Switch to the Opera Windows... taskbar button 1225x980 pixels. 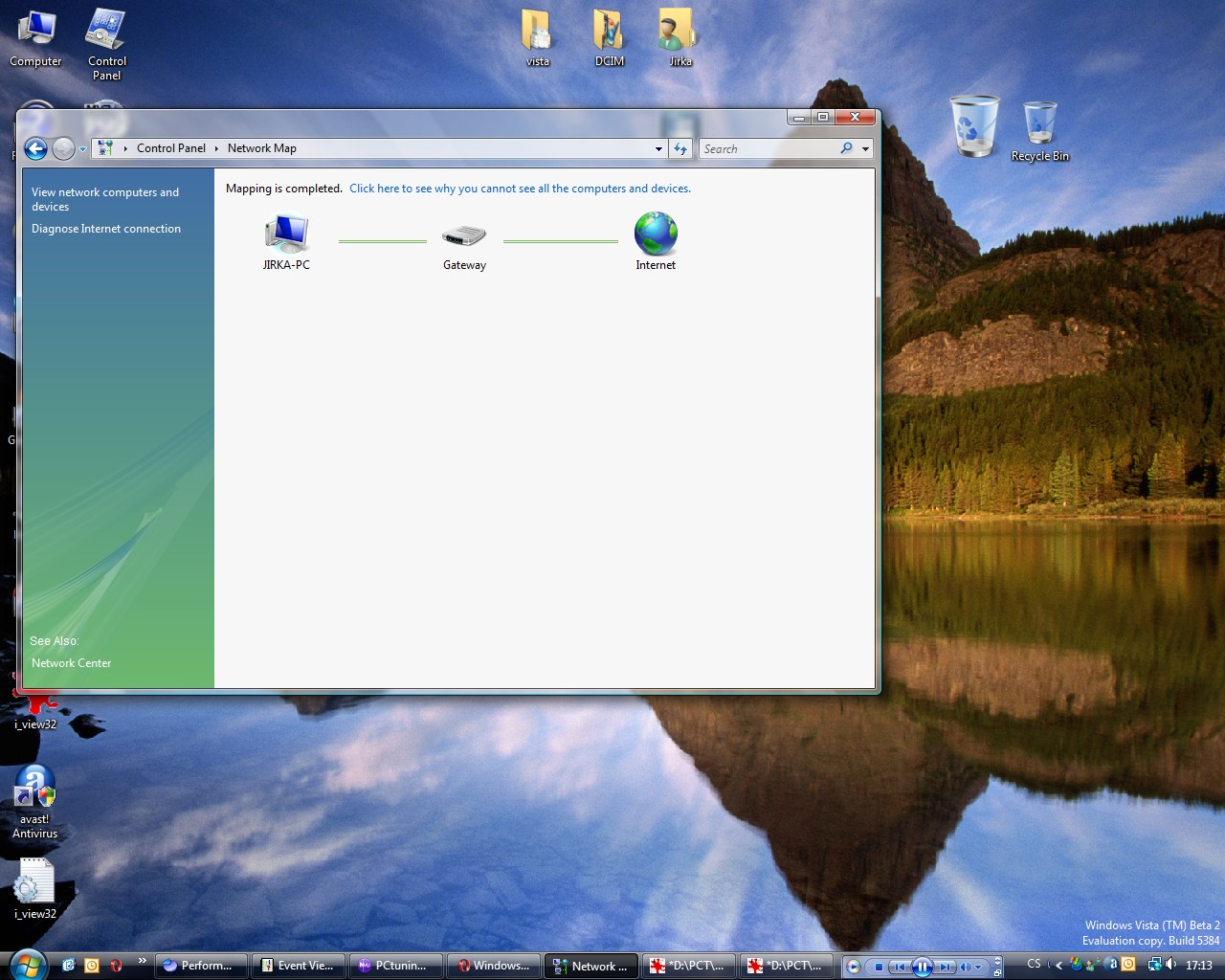[x=493, y=966]
